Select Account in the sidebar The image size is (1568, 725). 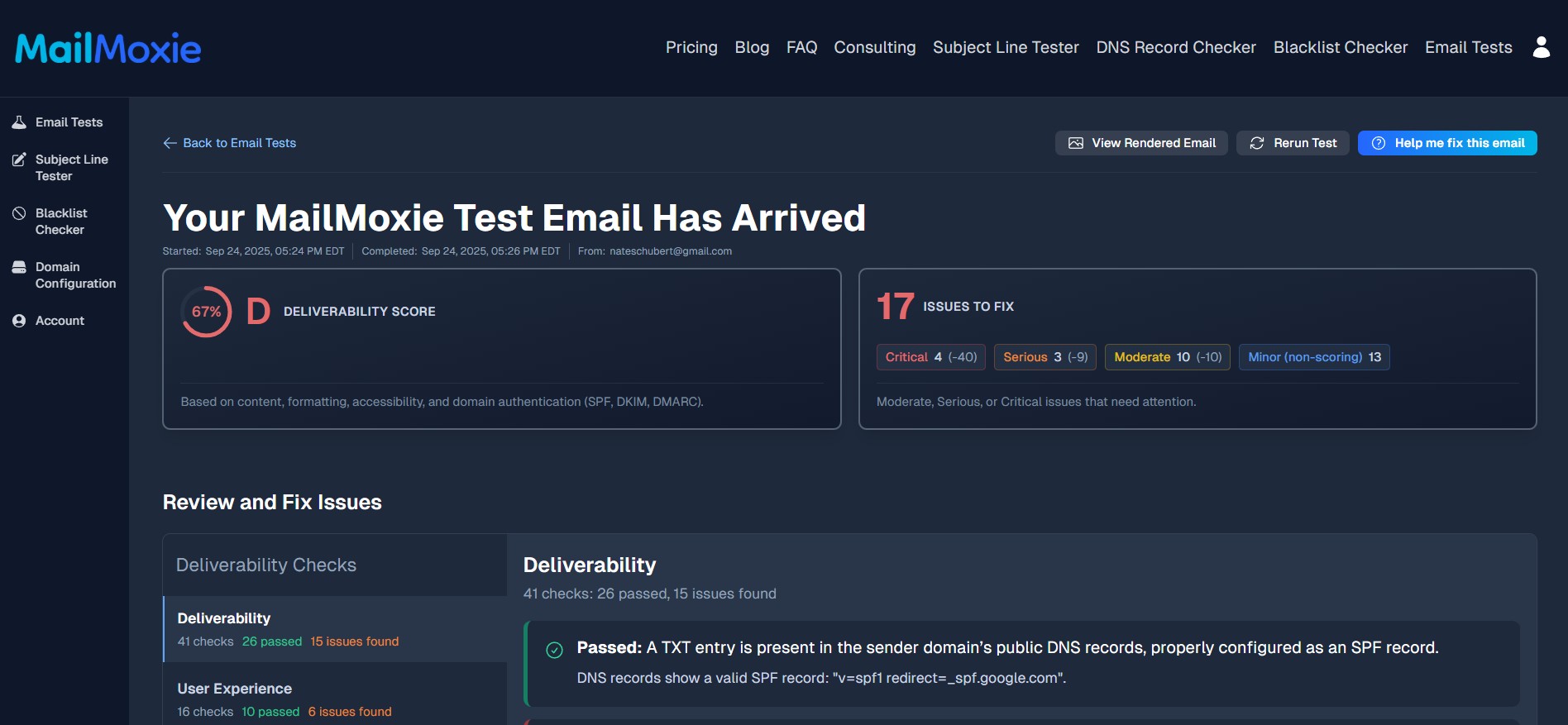pyautogui.click(x=65, y=321)
